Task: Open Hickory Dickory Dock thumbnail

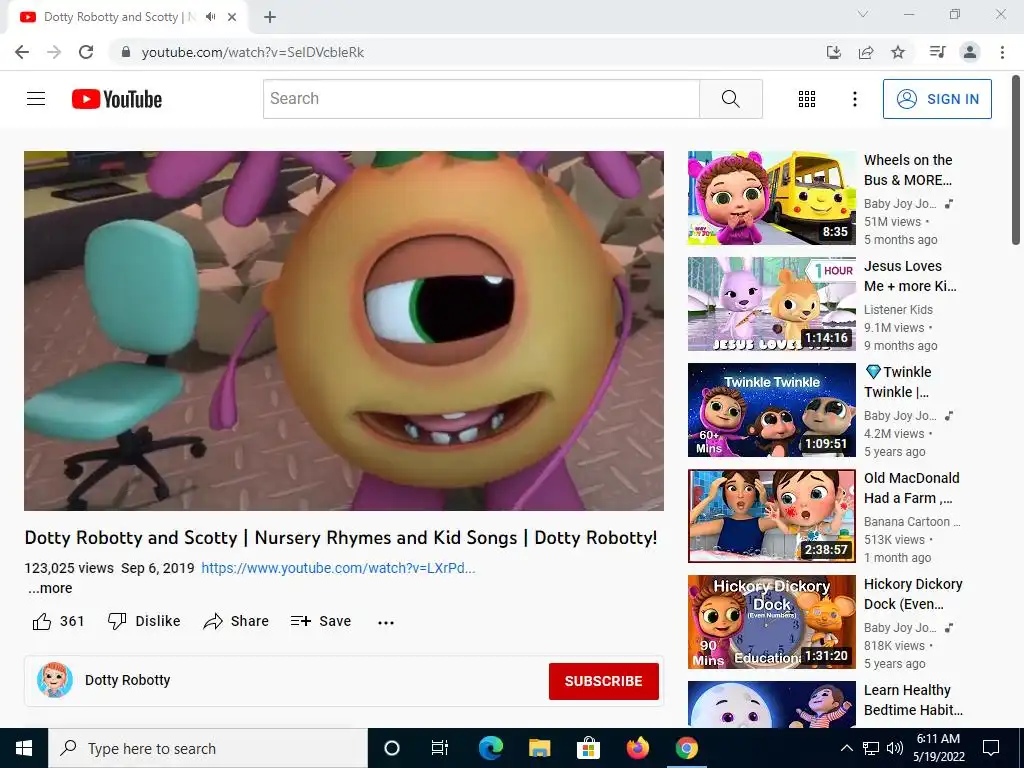Action: coord(772,622)
